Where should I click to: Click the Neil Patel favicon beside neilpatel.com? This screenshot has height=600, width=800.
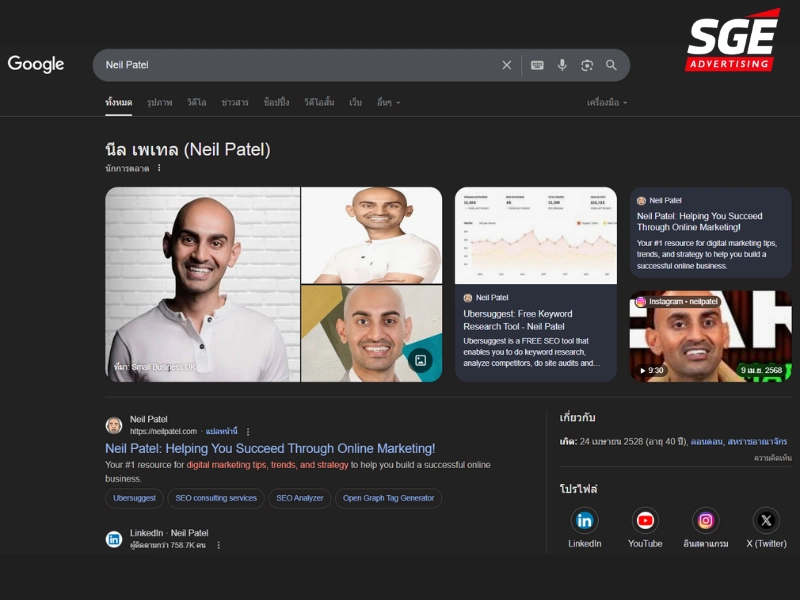coord(114,425)
